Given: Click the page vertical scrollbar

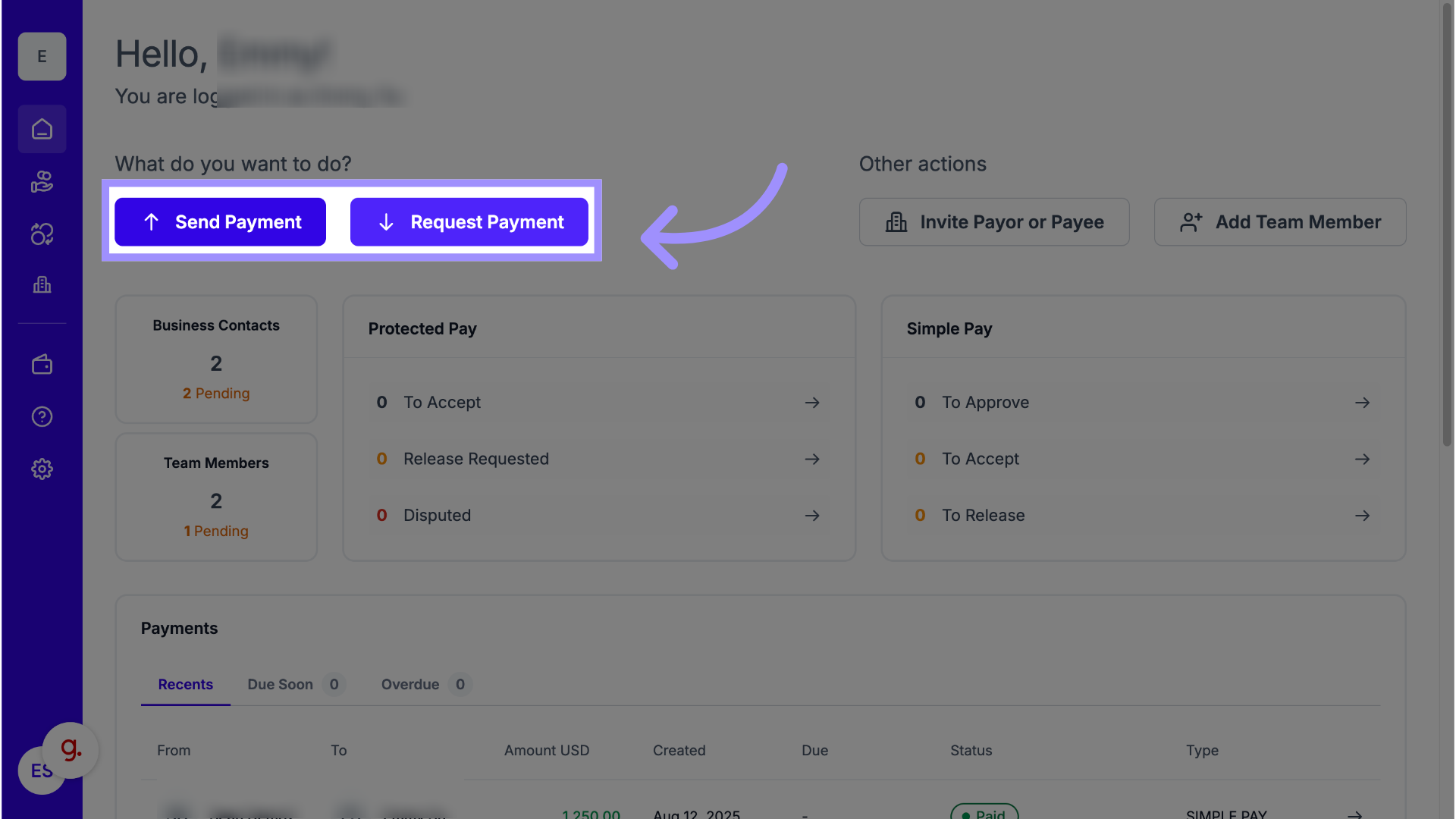Looking at the screenshot, I should click(1447, 227).
